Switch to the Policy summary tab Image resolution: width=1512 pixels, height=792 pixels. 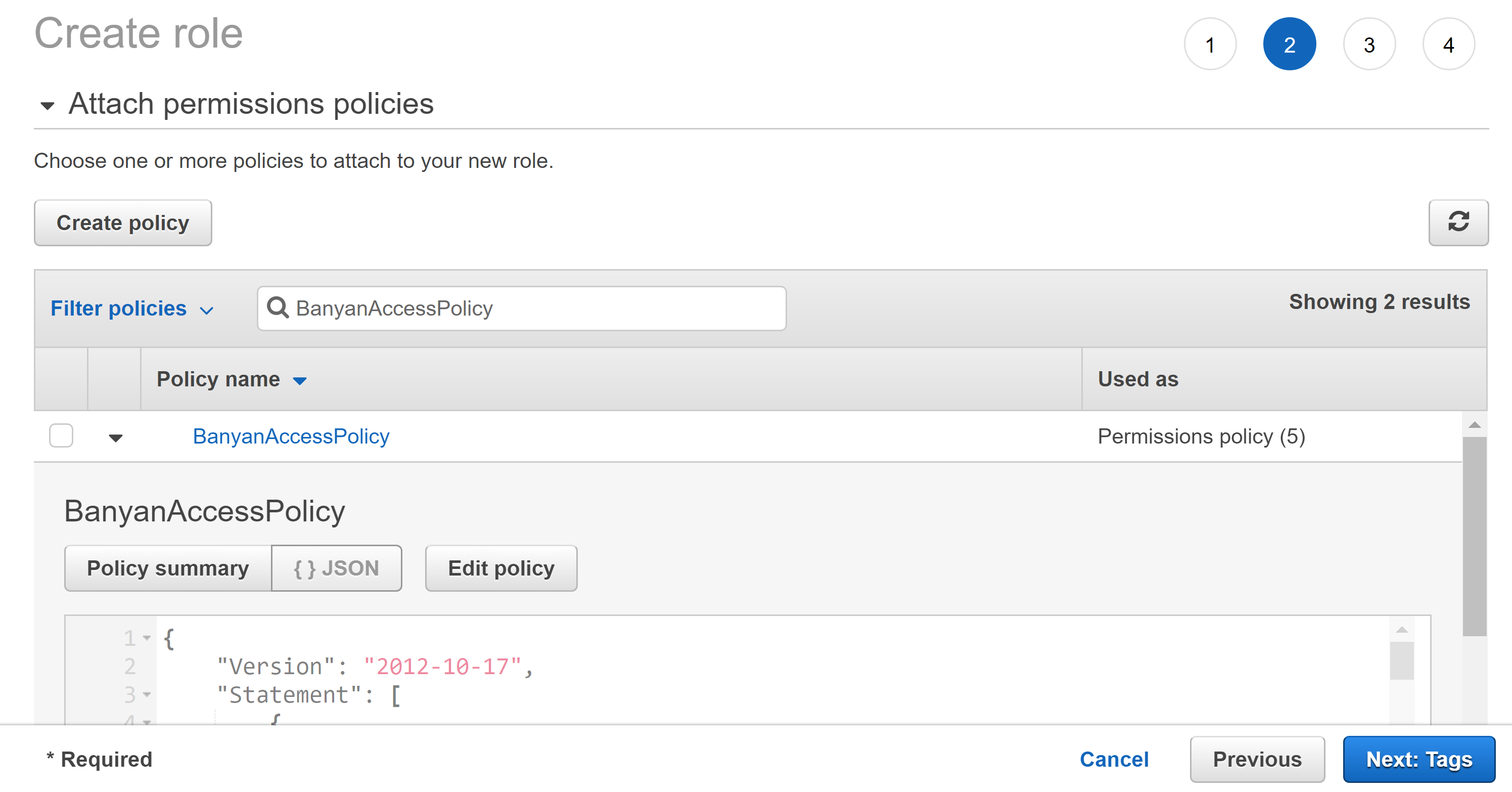pyautogui.click(x=167, y=567)
